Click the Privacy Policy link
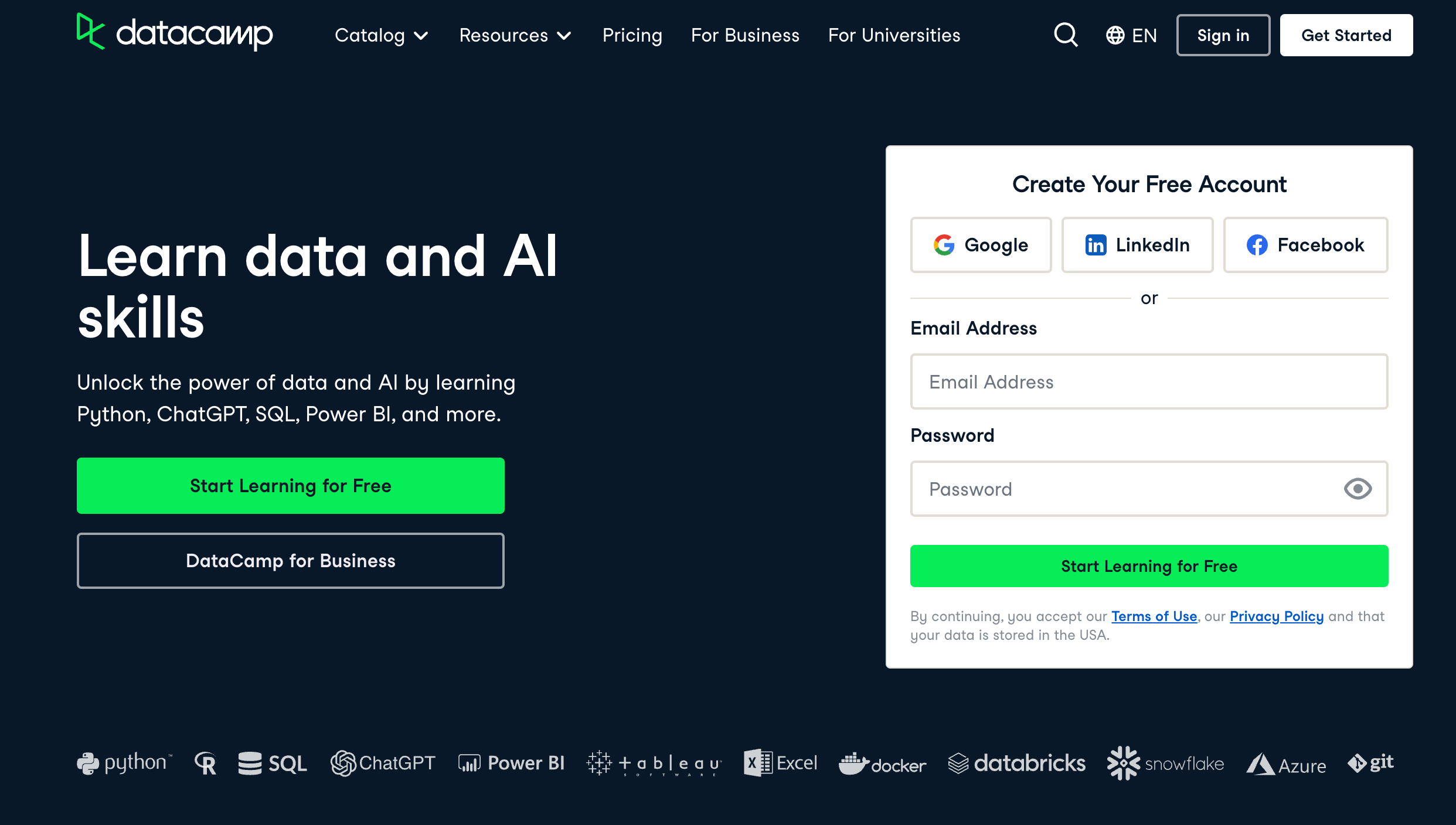This screenshot has height=825, width=1456. pos(1276,616)
